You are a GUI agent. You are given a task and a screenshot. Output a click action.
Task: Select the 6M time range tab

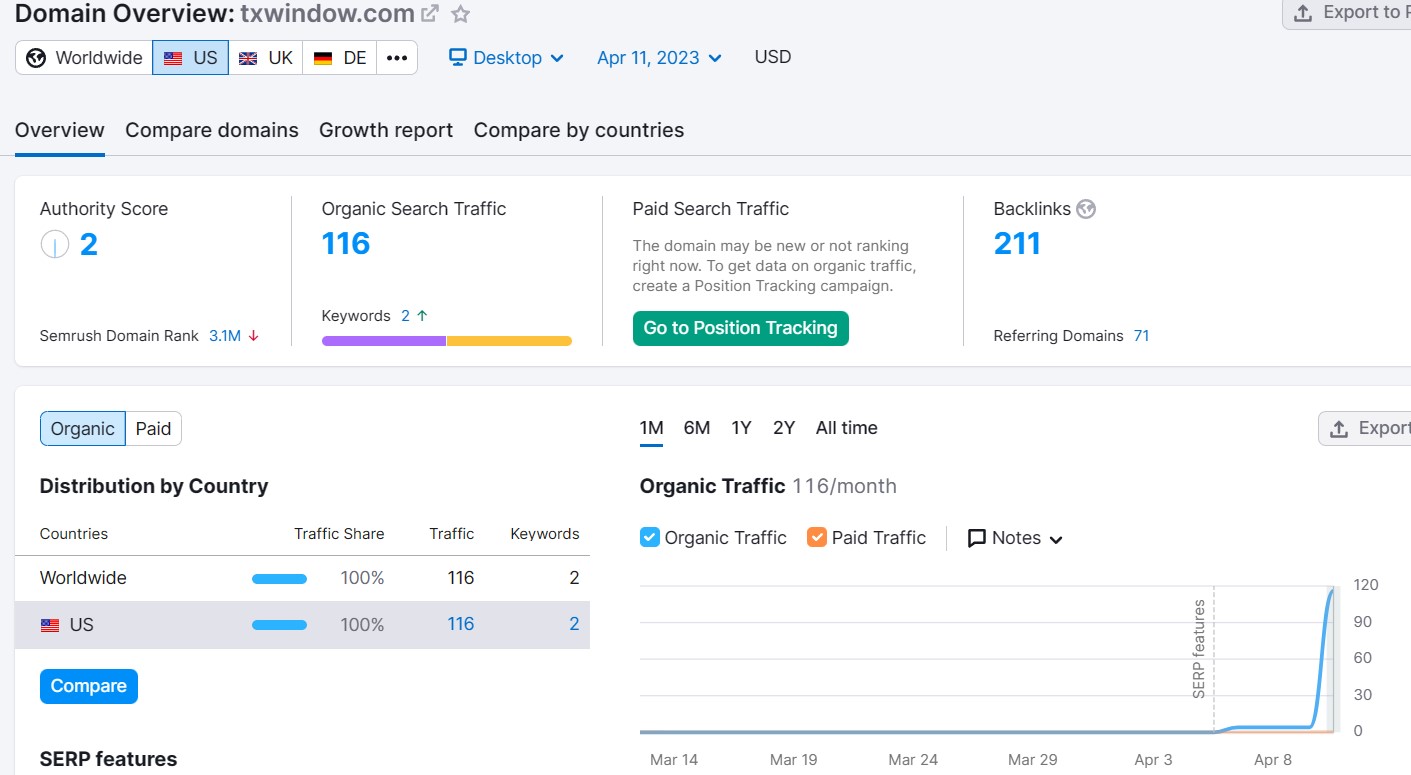pyautogui.click(x=697, y=428)
